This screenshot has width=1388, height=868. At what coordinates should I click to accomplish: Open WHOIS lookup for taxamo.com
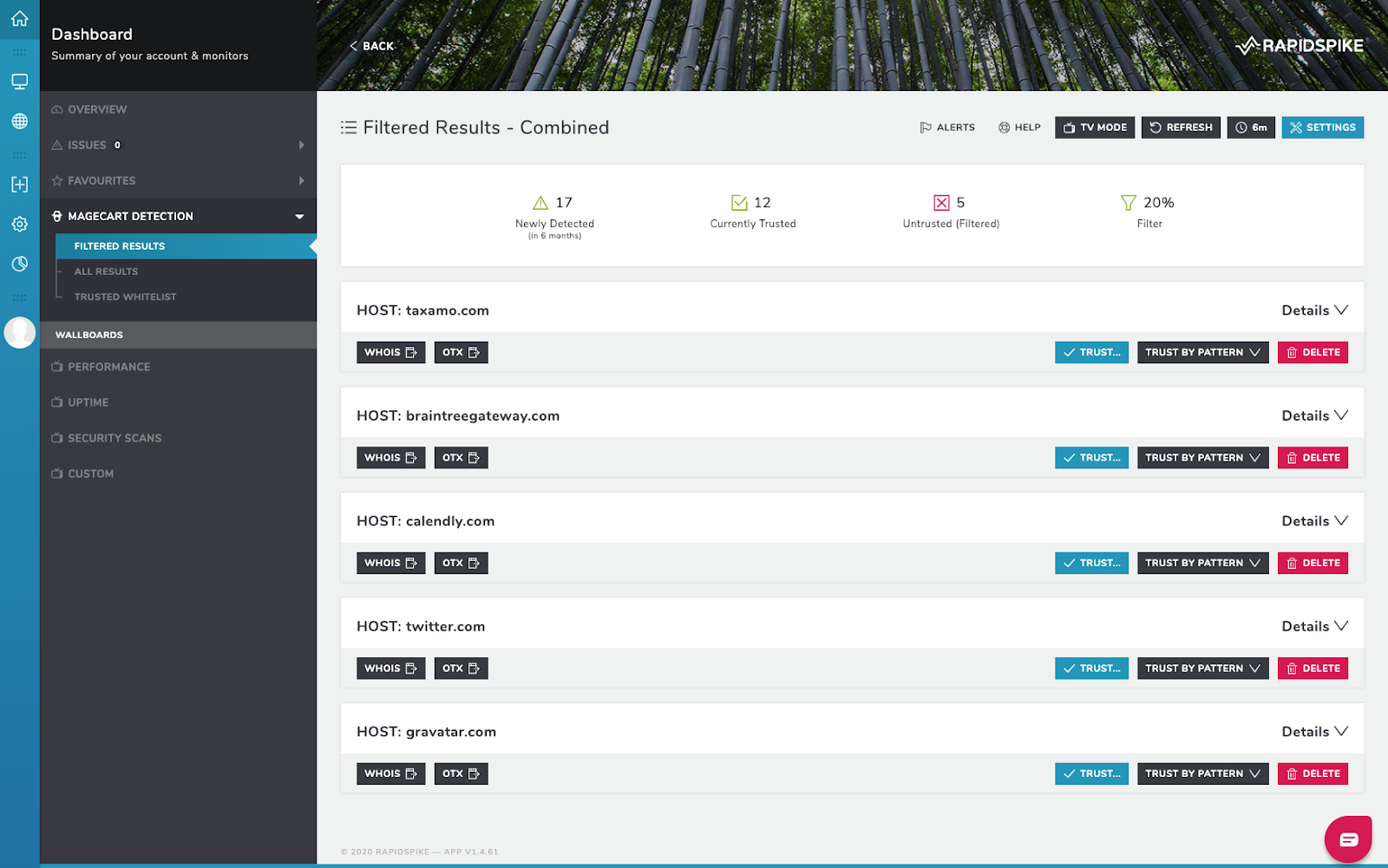point(390,352)
